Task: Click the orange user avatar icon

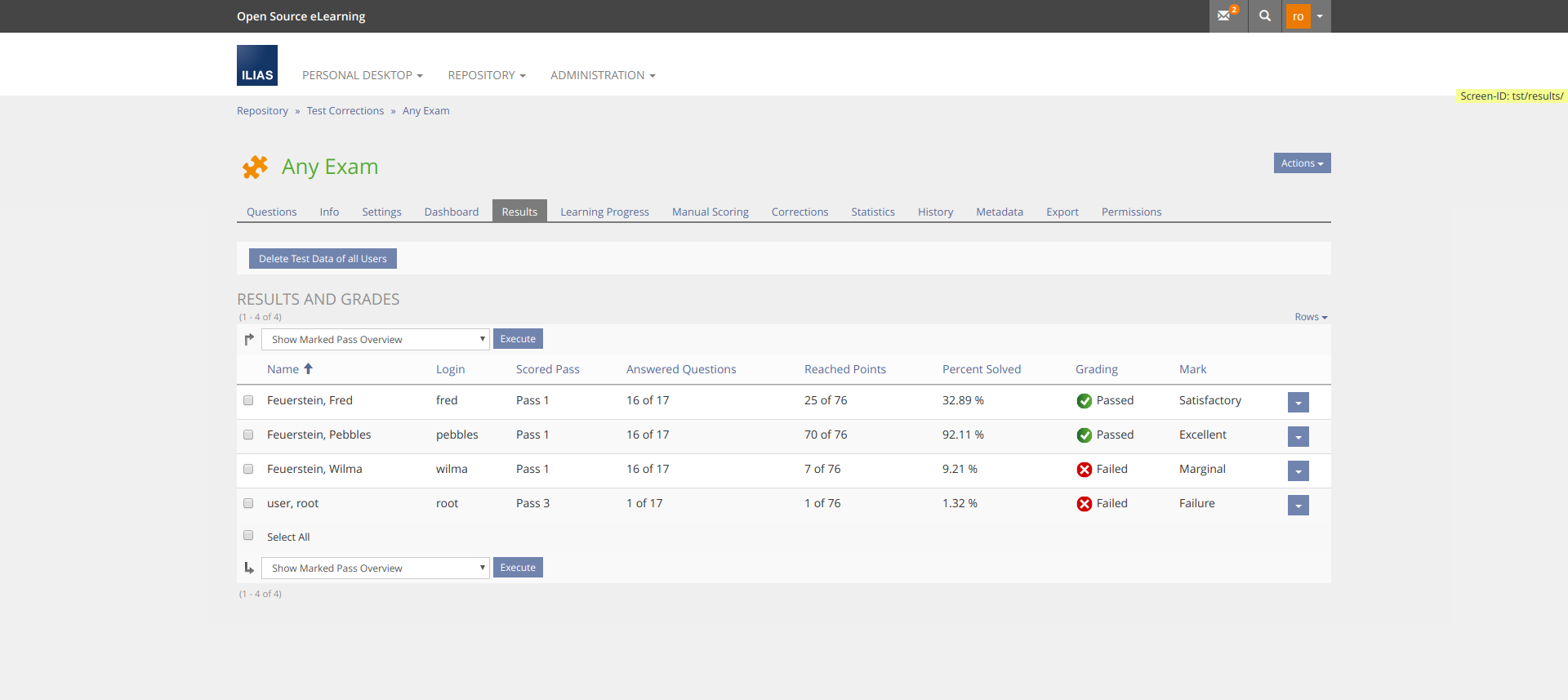Action: pyautogui.click(x=1298, y=16)
